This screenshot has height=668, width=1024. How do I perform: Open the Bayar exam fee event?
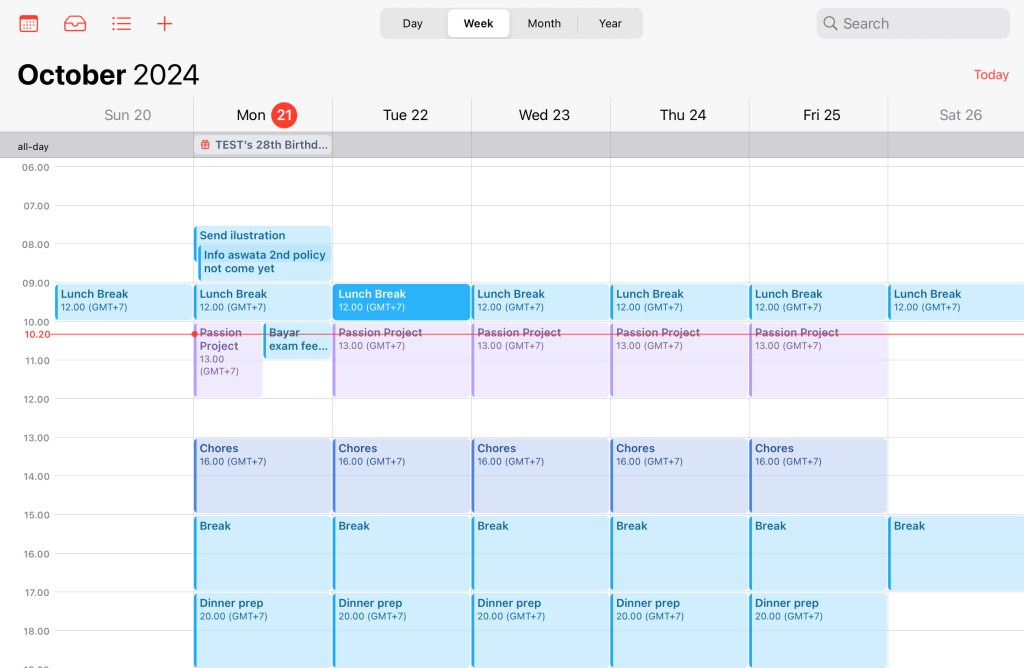tap(297, 340)
